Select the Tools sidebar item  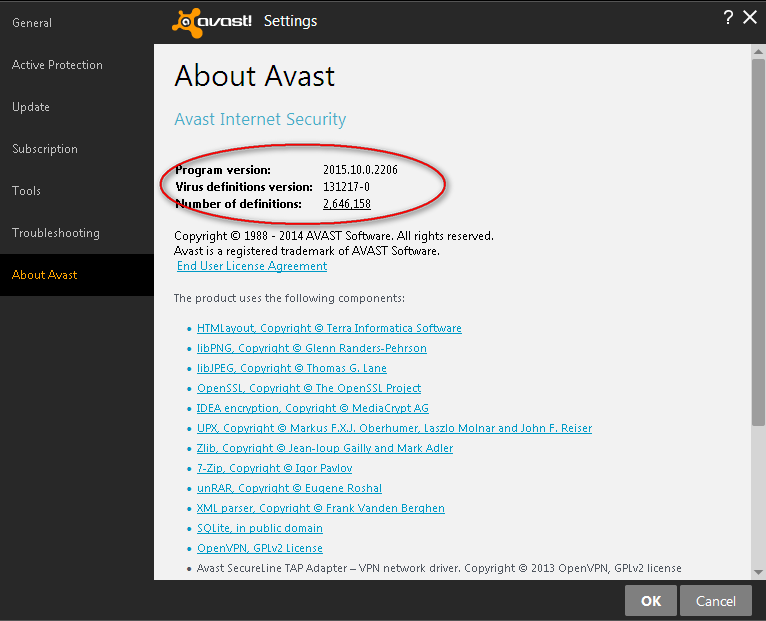tap(26, 191)
